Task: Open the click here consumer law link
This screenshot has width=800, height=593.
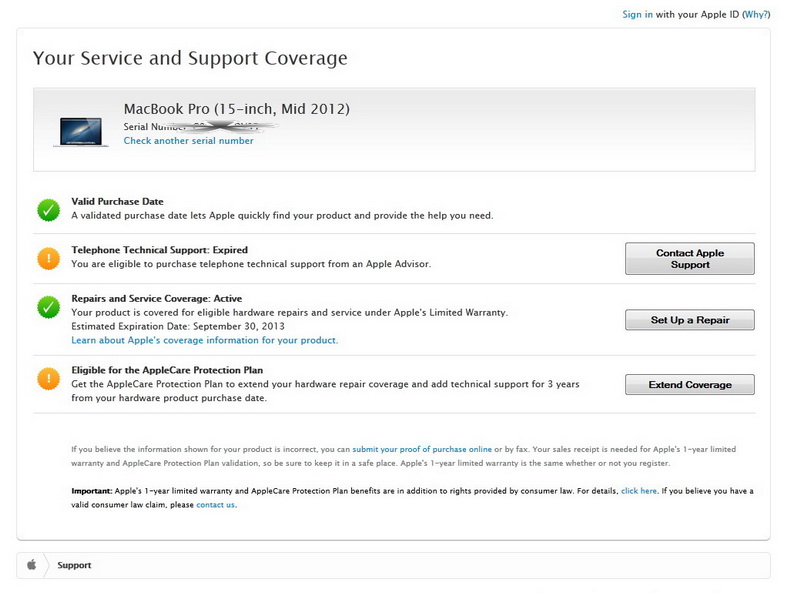Action: click(639, 491)
